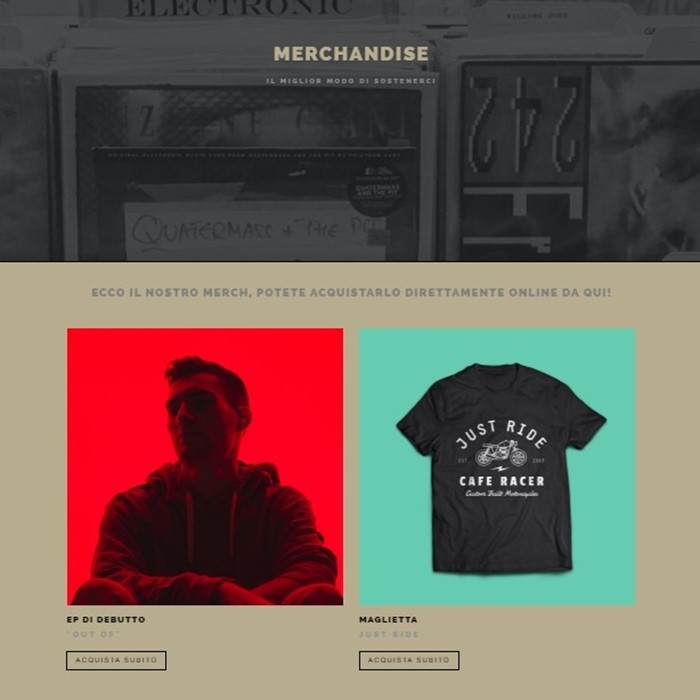This screenshot has width=700, height=700.
Task: Click the lightning bolt emblem on the shirt
Action: [x=499, y=469]
